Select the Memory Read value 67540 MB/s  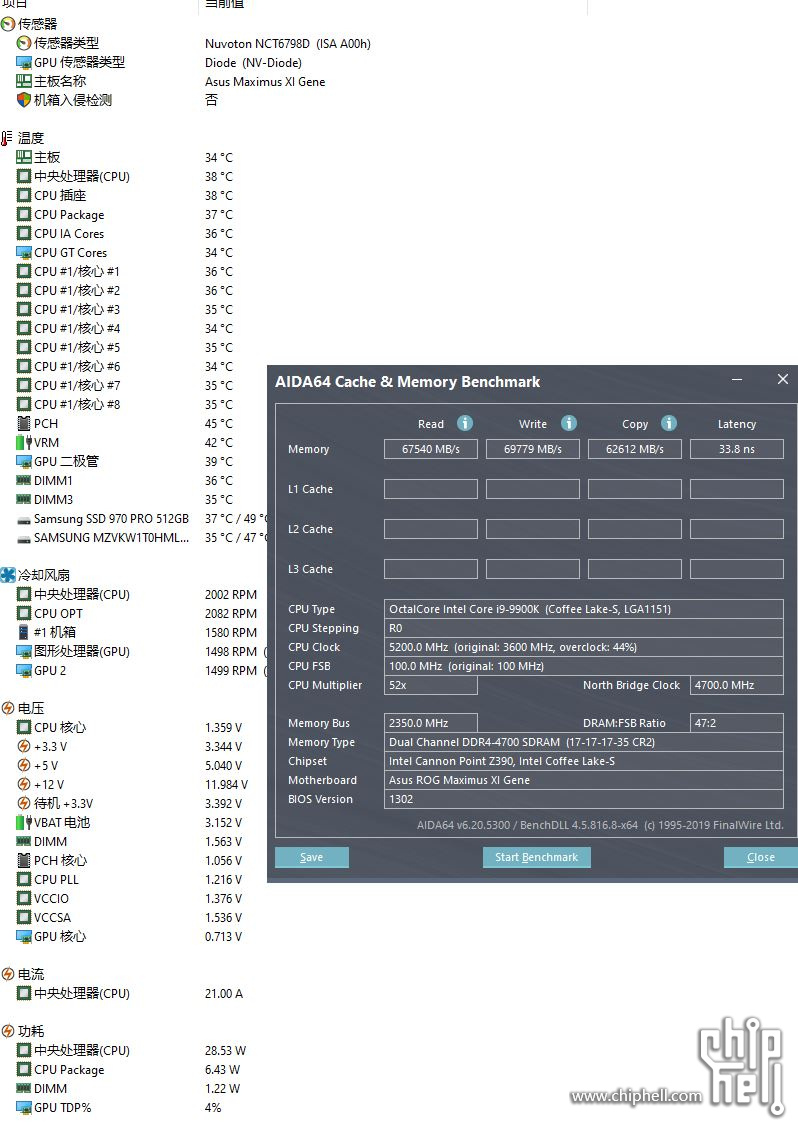pyautogui.click(x=431, y=449)
